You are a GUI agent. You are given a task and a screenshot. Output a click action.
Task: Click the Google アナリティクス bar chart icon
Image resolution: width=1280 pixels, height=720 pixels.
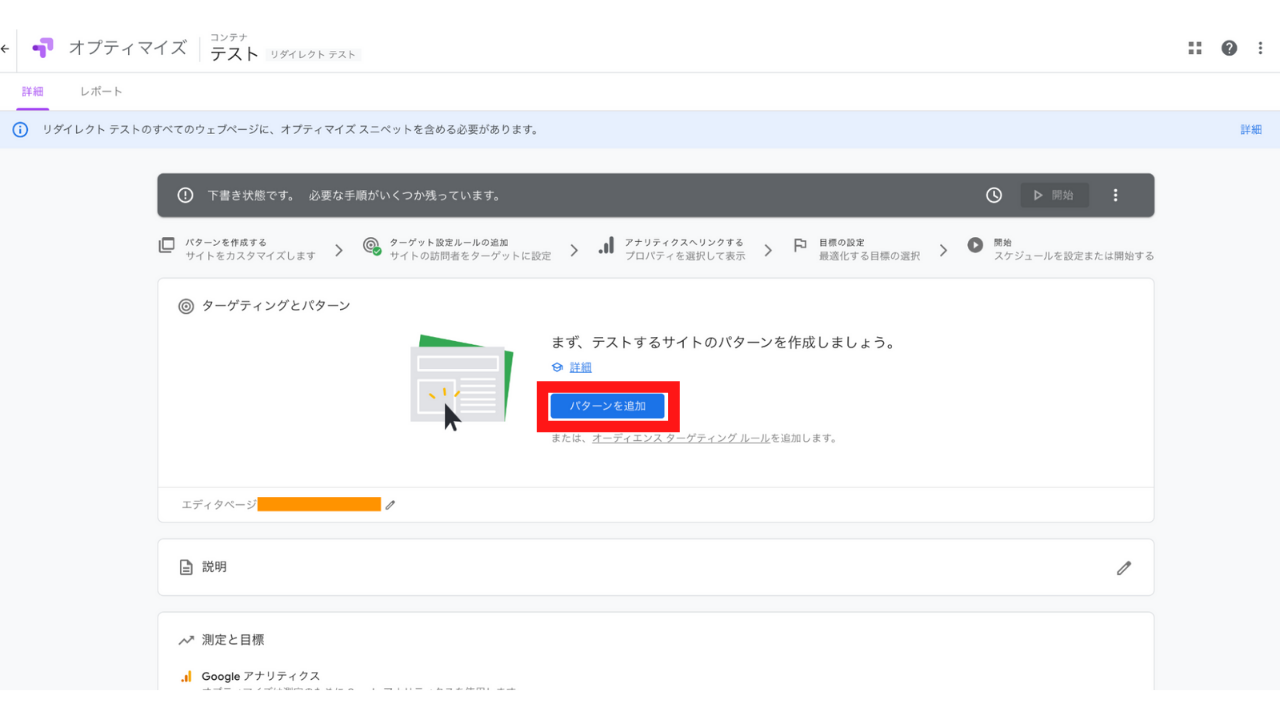coord(186,676)
